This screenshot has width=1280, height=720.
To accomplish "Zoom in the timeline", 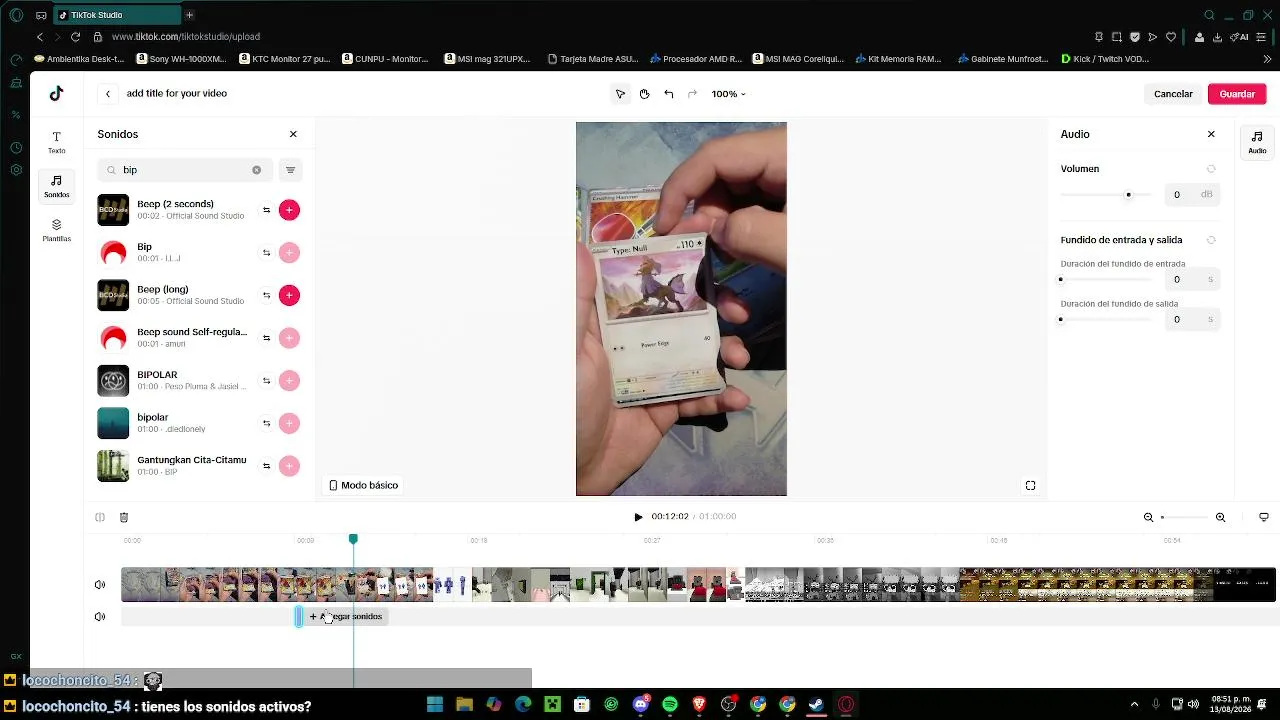I will (x=1220, y=517).
